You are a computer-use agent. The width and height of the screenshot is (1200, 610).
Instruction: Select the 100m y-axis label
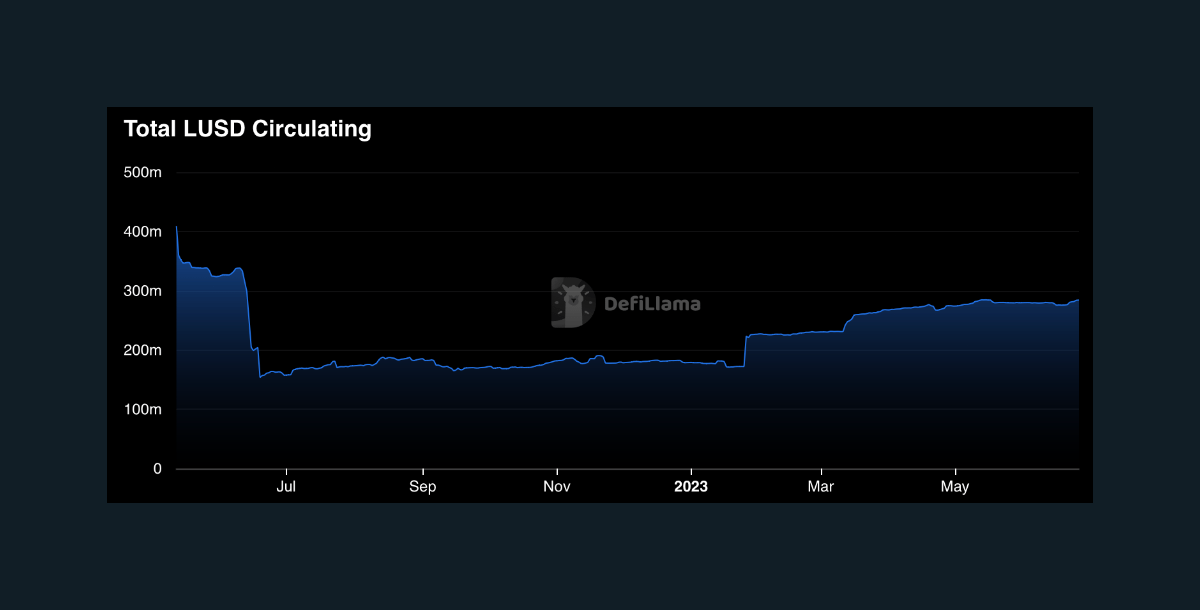tap(142, 409)
